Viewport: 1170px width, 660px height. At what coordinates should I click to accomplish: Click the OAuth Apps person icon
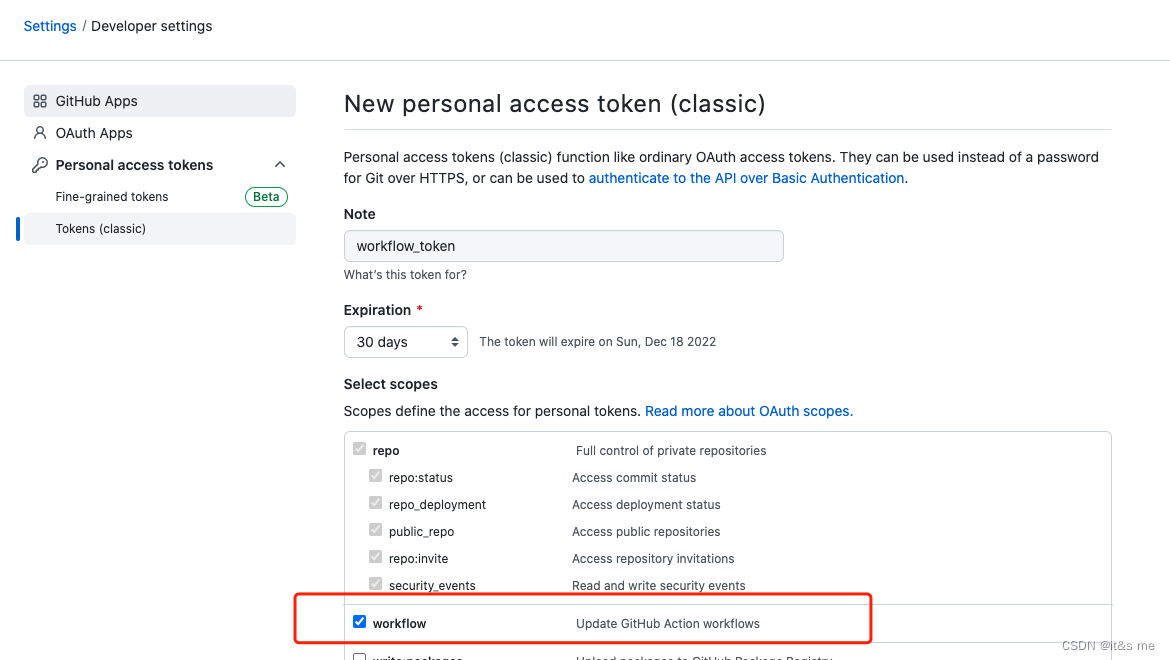pyautogui.click(x=40, y=133)
